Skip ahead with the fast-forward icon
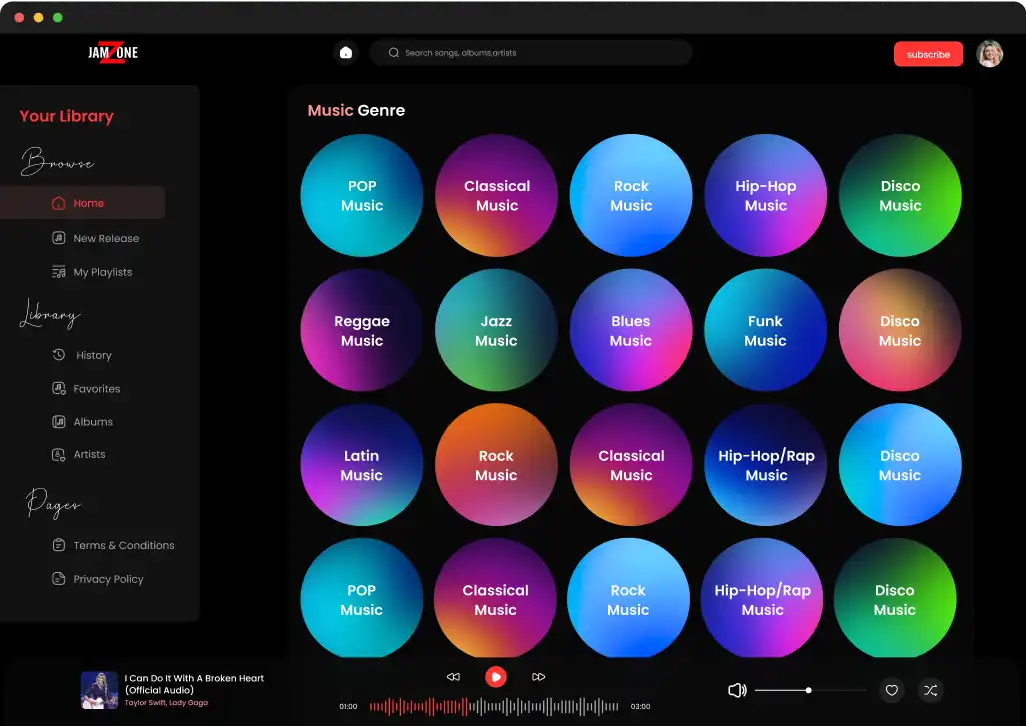This screenshot has height=726, width=1026. coord(539,677)
